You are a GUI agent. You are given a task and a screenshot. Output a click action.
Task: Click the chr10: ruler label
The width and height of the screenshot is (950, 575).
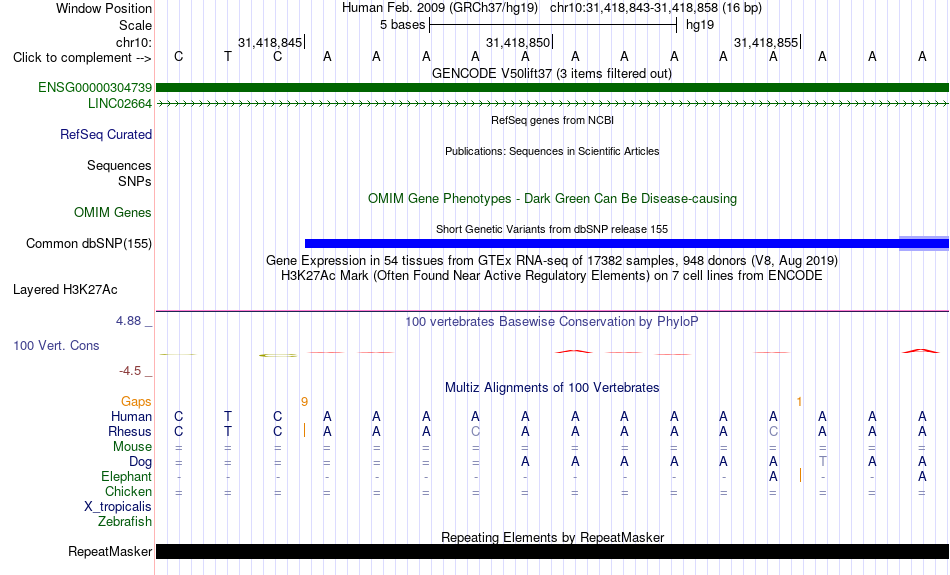[134, 42]
